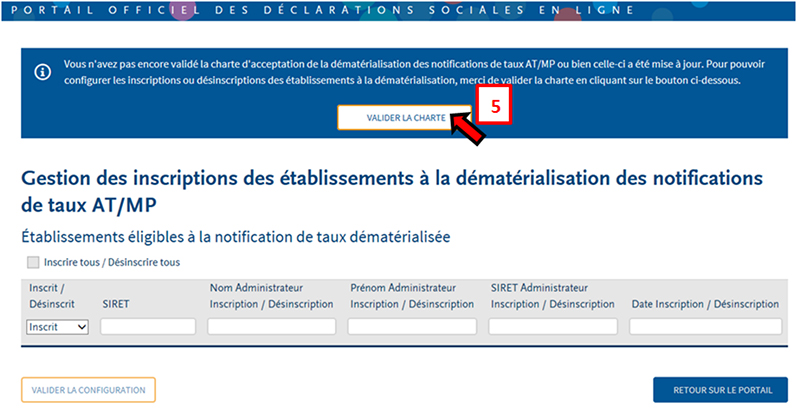Check the Inscrire tous / Désinscrire tous box
The height and width of the screenshot is (411, 800).
(33, 263)
